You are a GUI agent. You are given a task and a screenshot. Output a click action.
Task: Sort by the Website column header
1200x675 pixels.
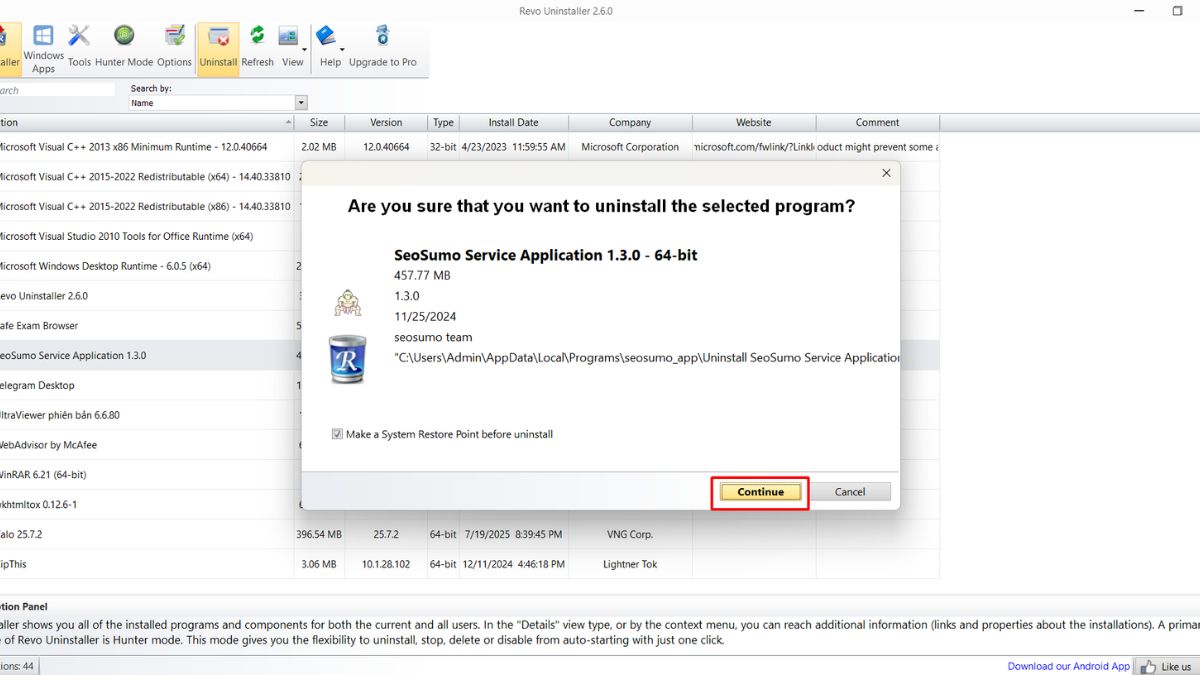(x=754, y=122)
